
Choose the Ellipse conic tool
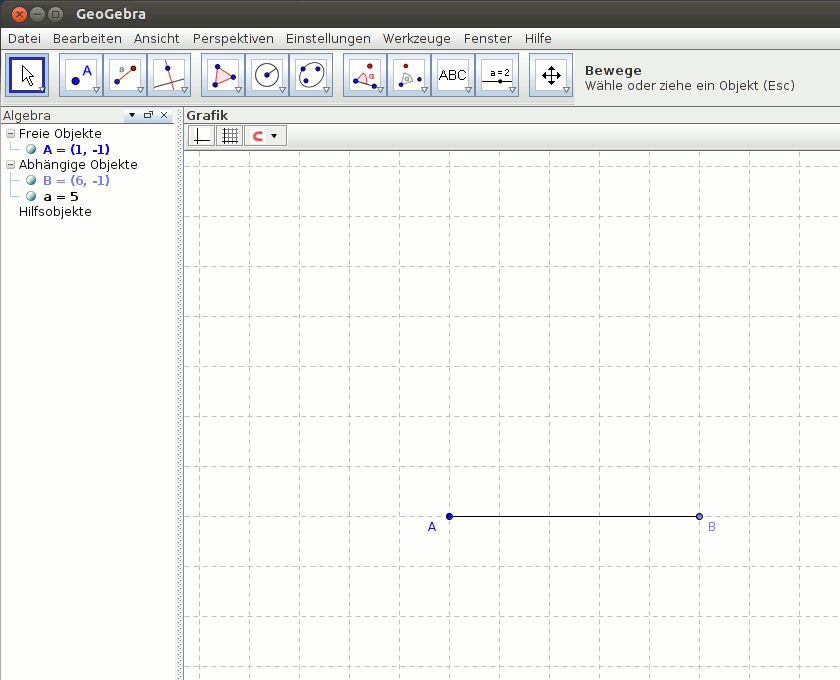pyautogui.click(x=311, y=75)
